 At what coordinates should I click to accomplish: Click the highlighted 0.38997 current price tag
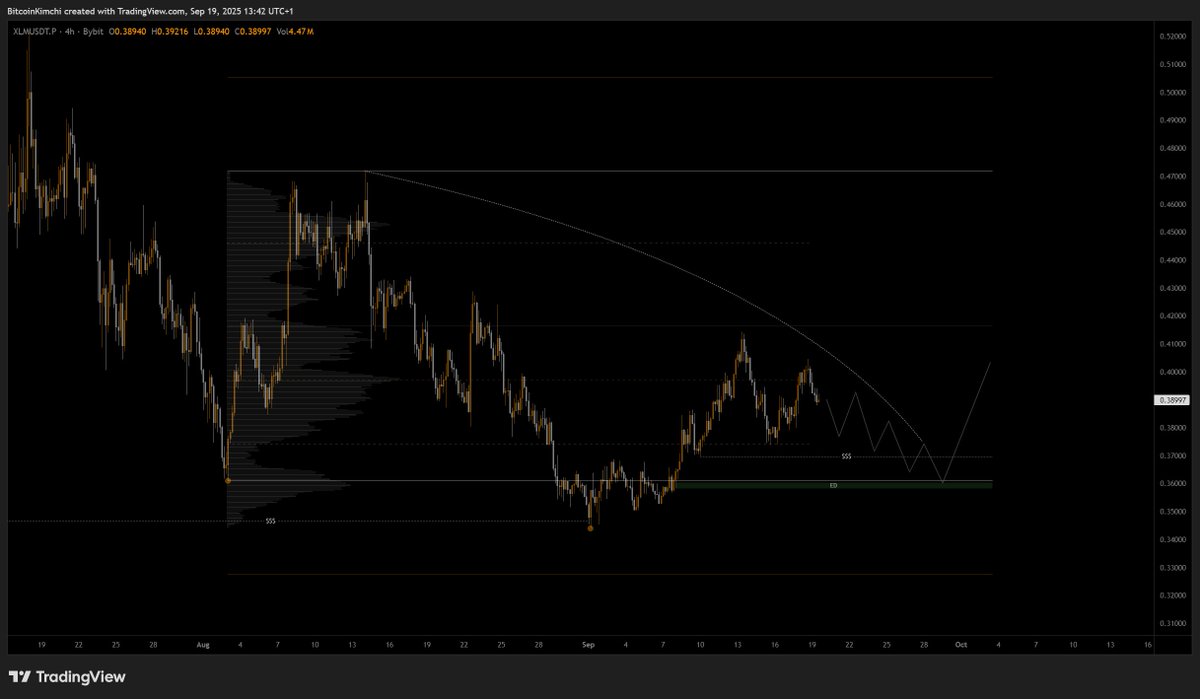coord(1171,399)
